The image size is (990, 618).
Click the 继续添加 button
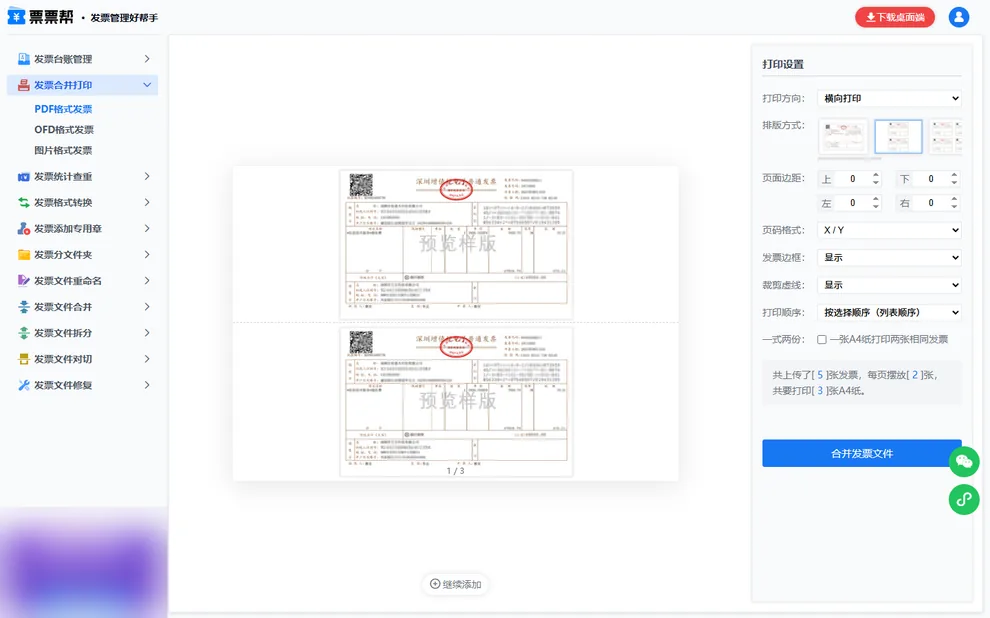455,585
